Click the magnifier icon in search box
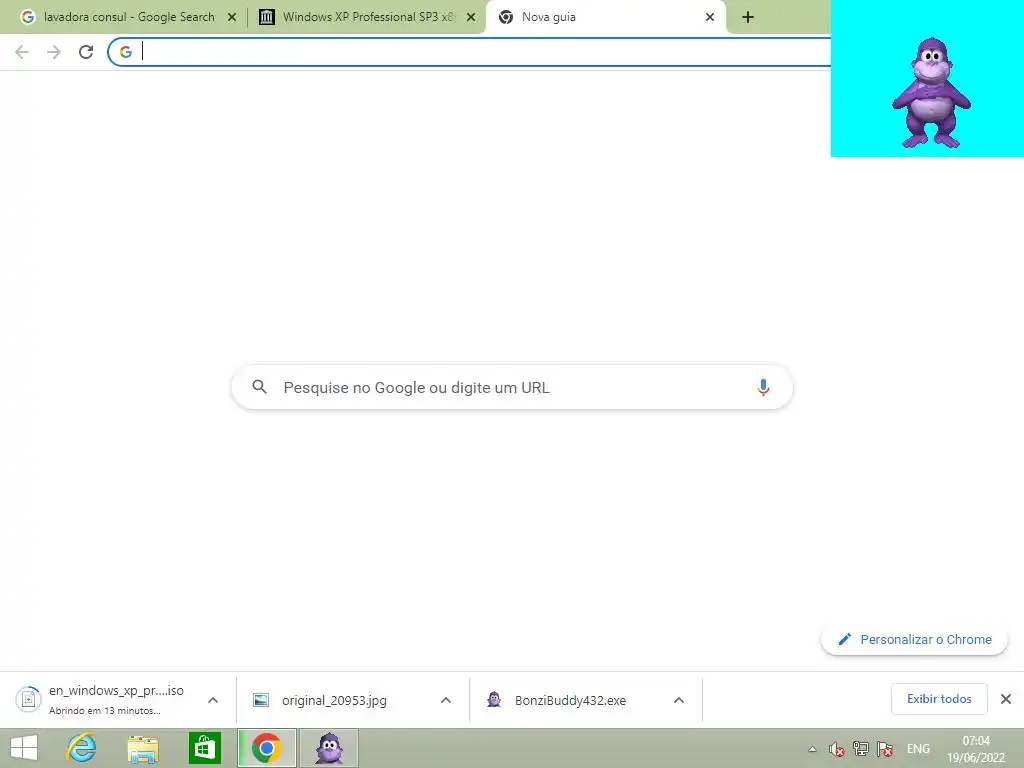Image resolution: width=1024 pixels, height=768 pixels. 259,387
